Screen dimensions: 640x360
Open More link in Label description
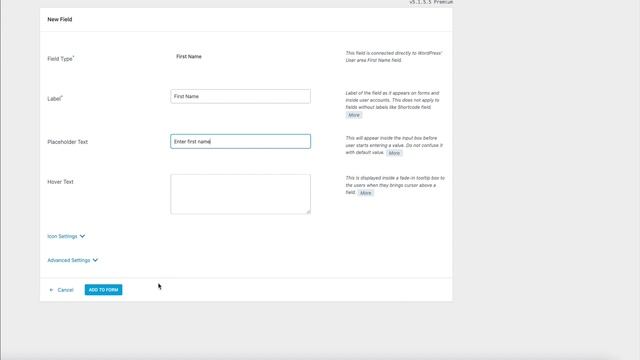354,115
